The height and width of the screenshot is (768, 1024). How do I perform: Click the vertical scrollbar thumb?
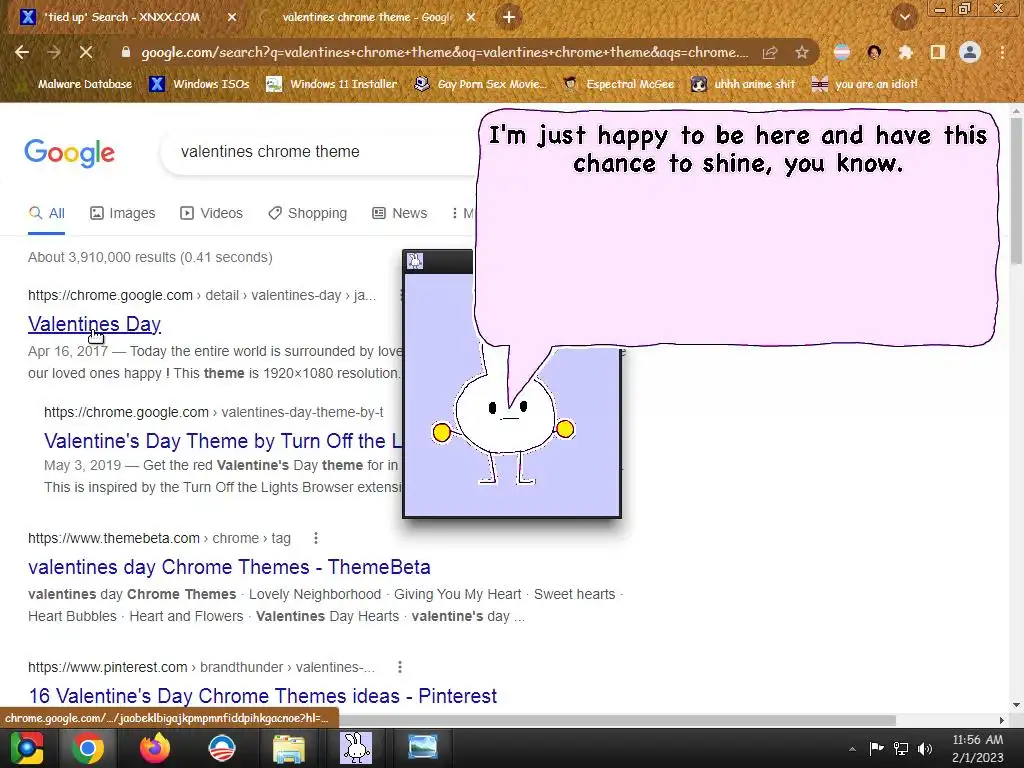click(1016, 191)
